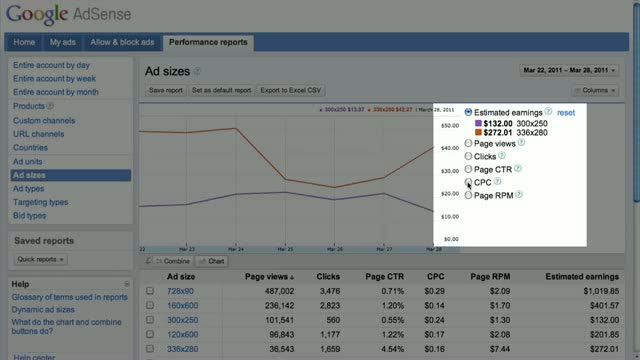Open the 120x600 ad size link
The image size is (640, 360).
(182, 334)
